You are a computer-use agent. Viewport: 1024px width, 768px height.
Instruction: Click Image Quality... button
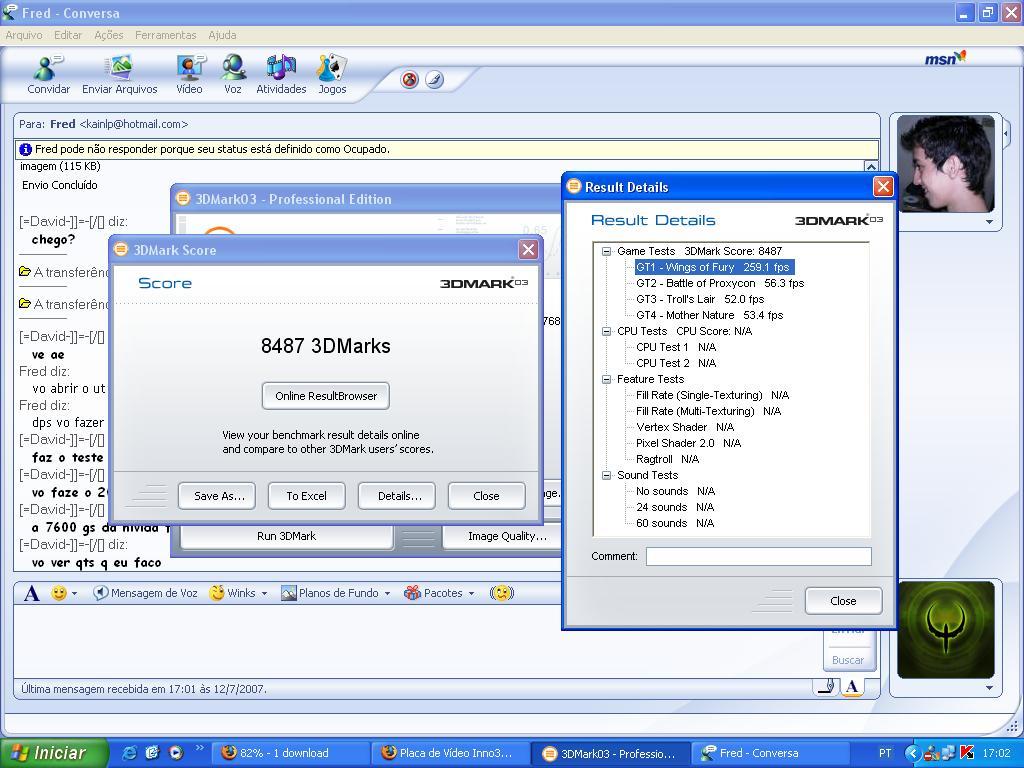click(x=502, y=536)
